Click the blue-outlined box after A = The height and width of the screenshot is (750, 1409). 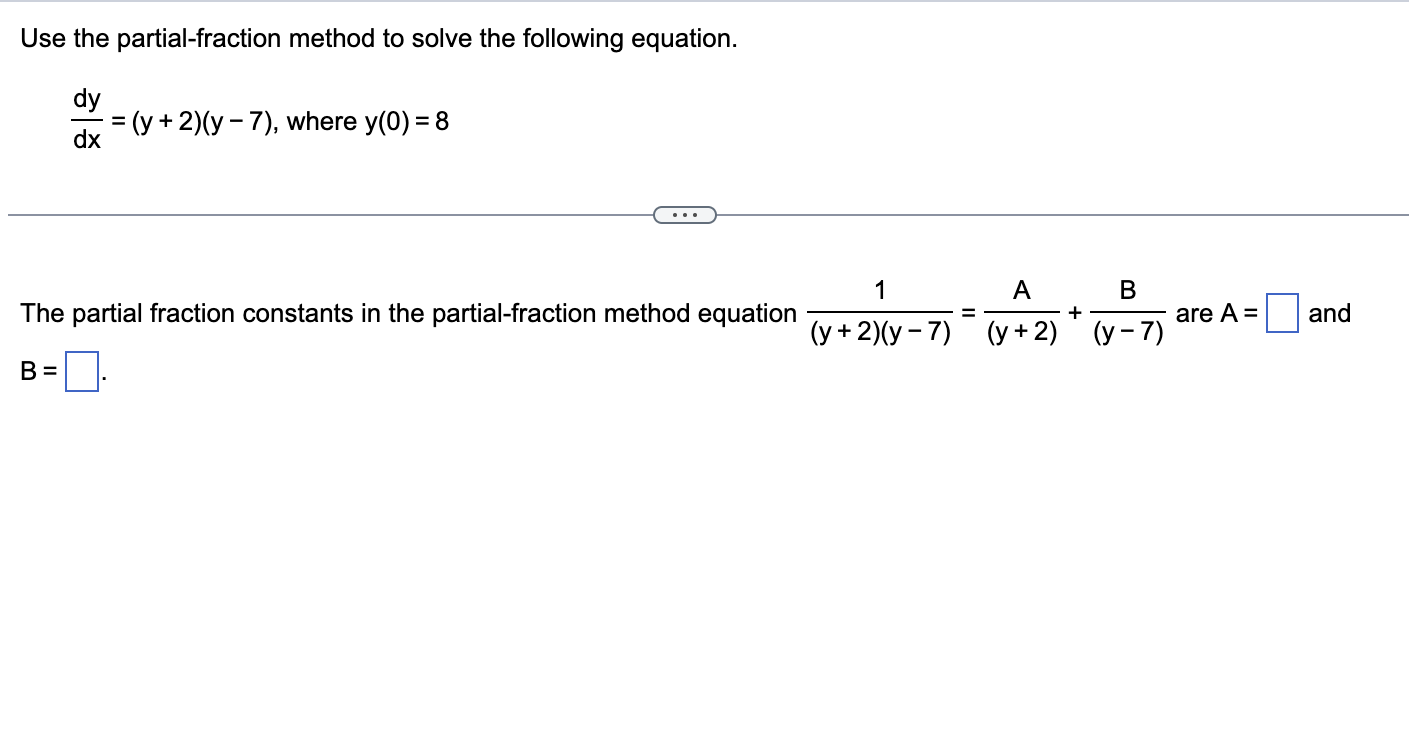pos(1282,312)
